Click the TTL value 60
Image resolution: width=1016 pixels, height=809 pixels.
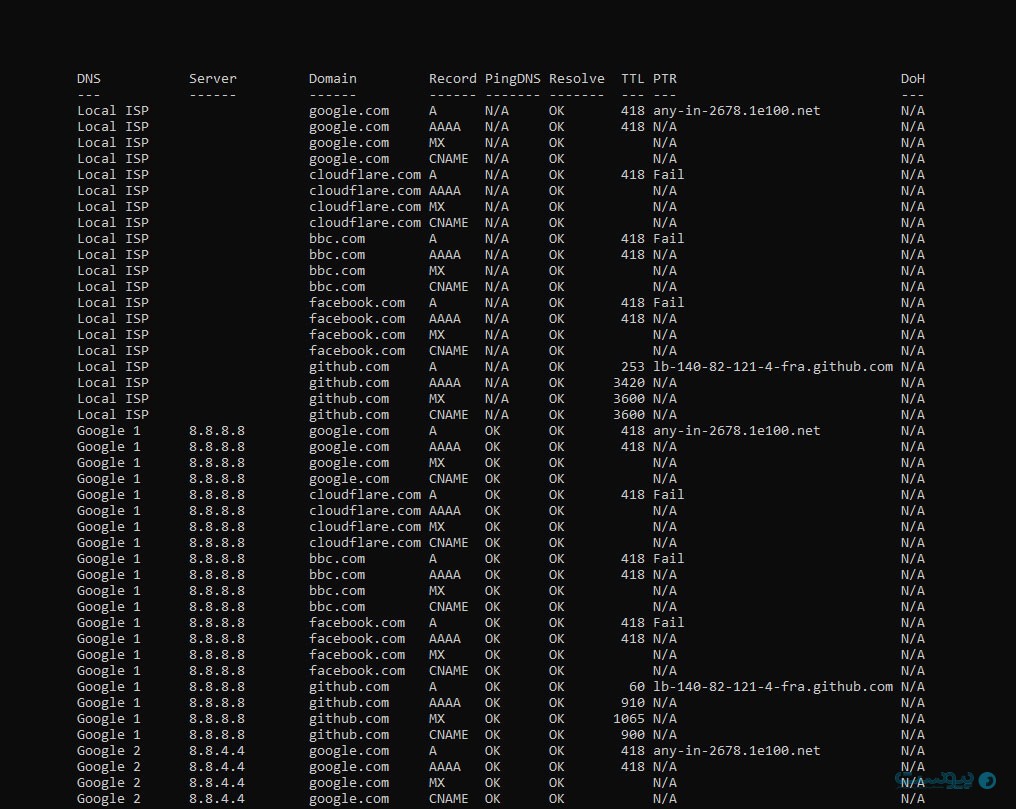pyautogui.click(x=636, y=687)
